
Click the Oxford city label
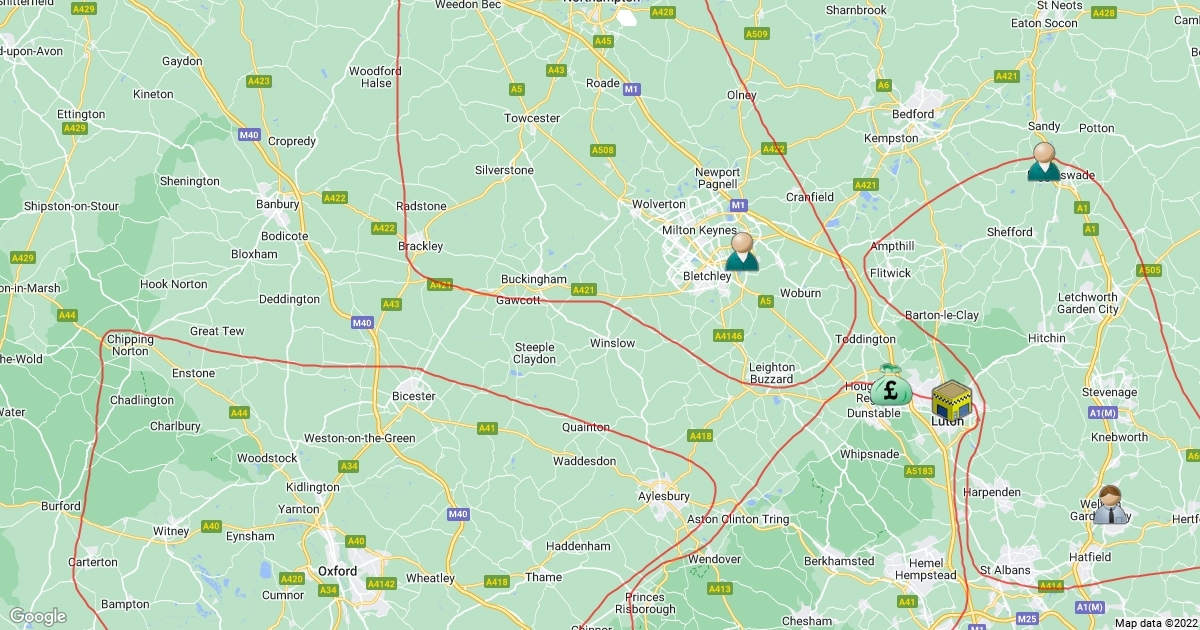pos(337,571)
